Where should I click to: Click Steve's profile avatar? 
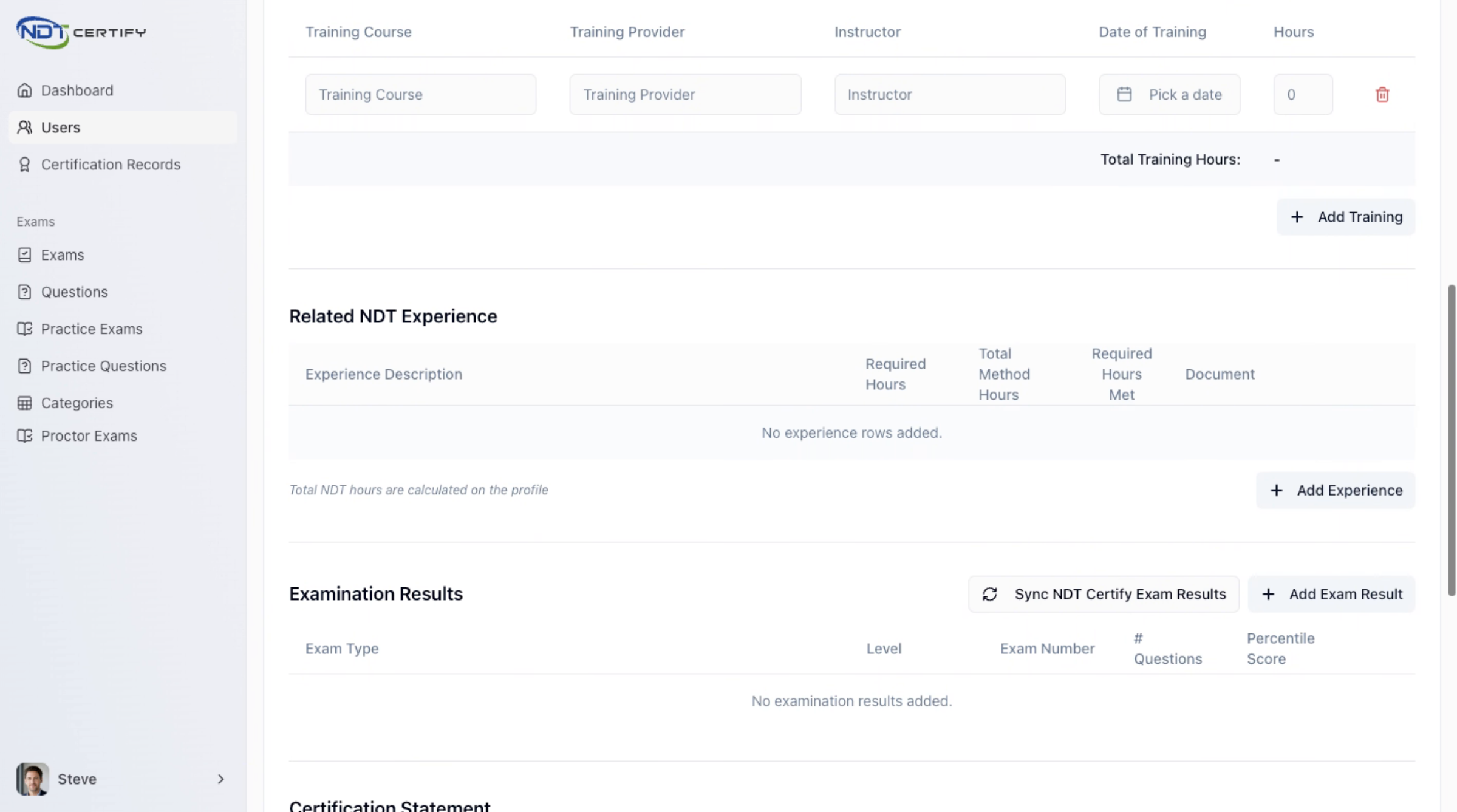click(x=32, y=779)
